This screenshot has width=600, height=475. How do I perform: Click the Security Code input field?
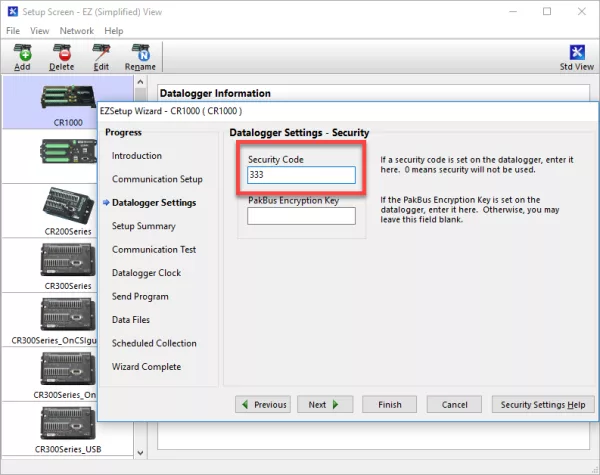(x=301, y=175)
